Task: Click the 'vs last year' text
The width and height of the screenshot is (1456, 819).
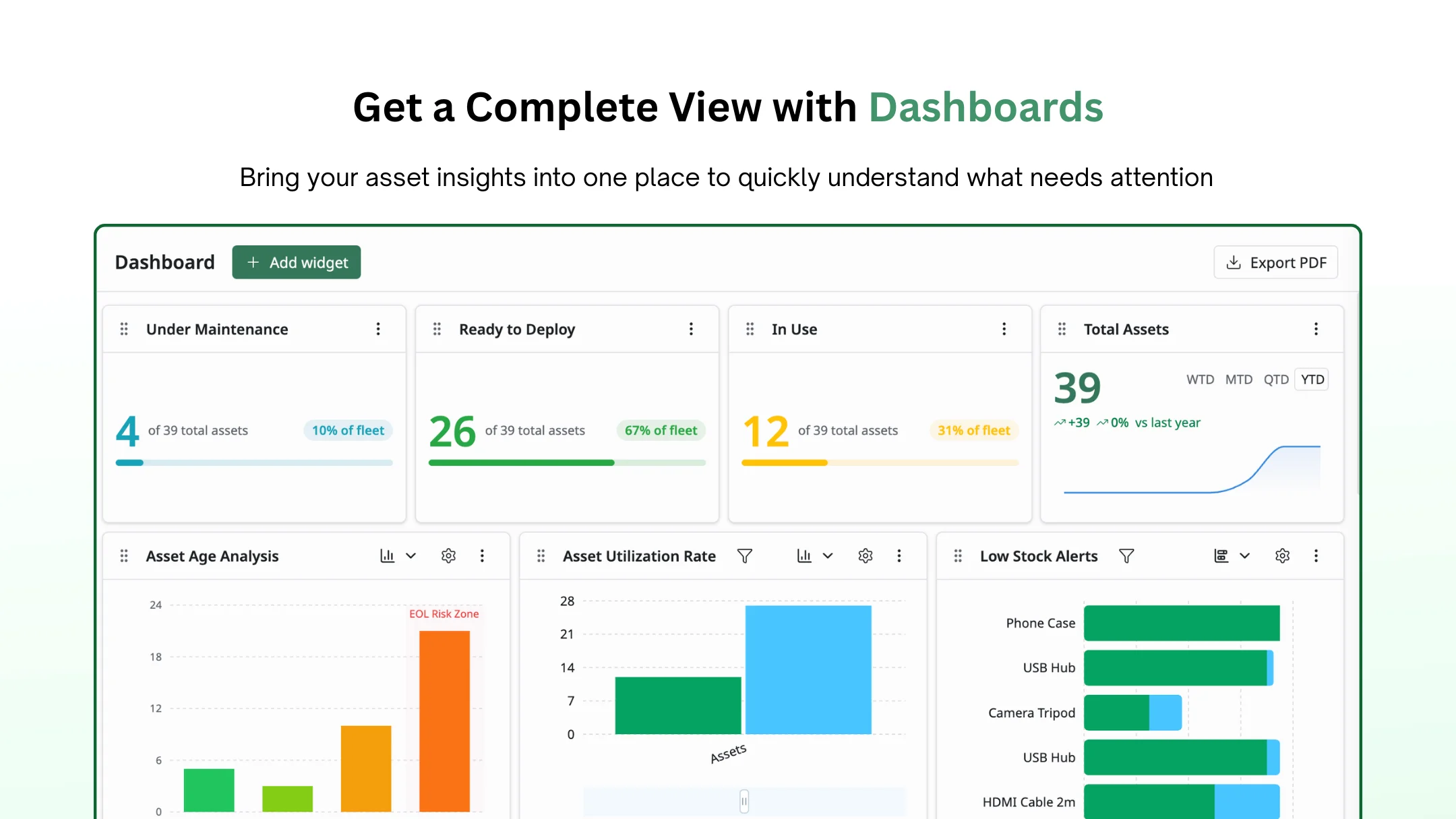Action: coord(1167,423)
